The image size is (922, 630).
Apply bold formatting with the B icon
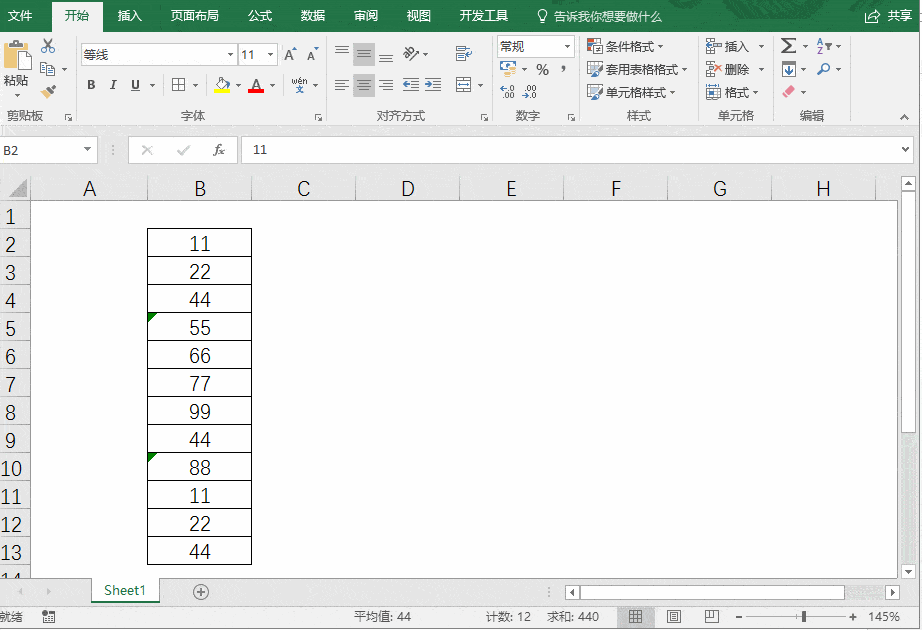91,85
